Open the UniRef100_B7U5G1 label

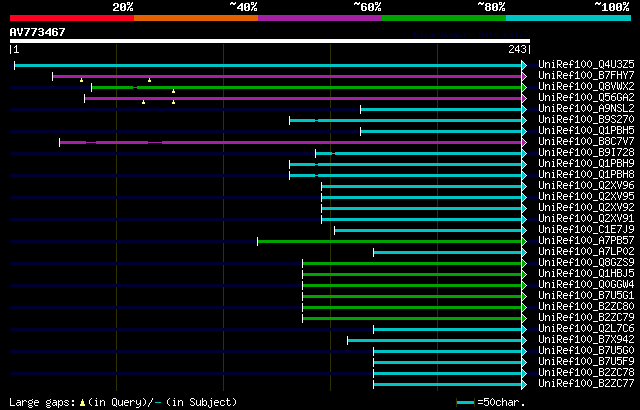586,296
